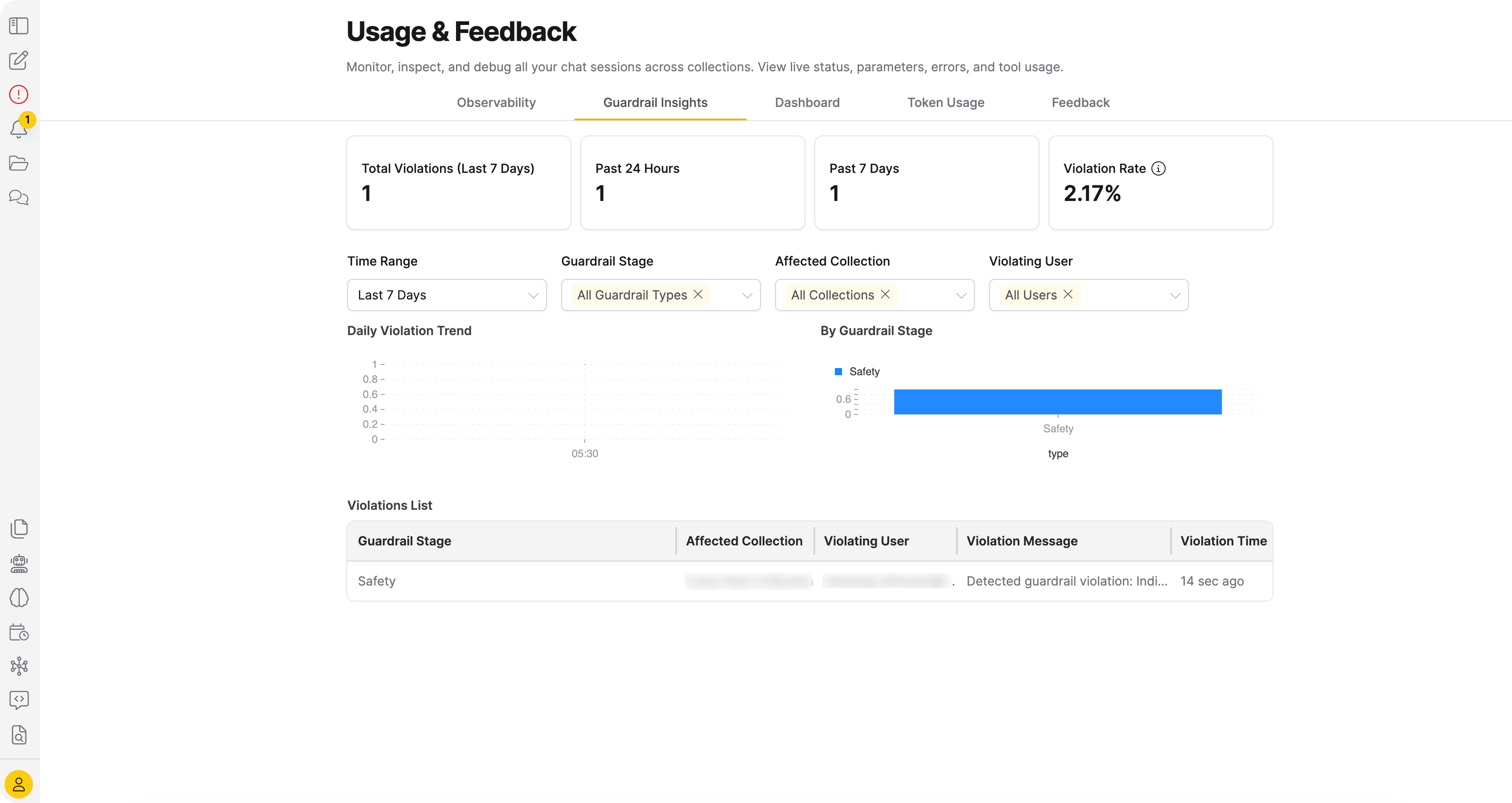
Task: Click the notification badge showing 1
Action: click(x=27, y=120)
